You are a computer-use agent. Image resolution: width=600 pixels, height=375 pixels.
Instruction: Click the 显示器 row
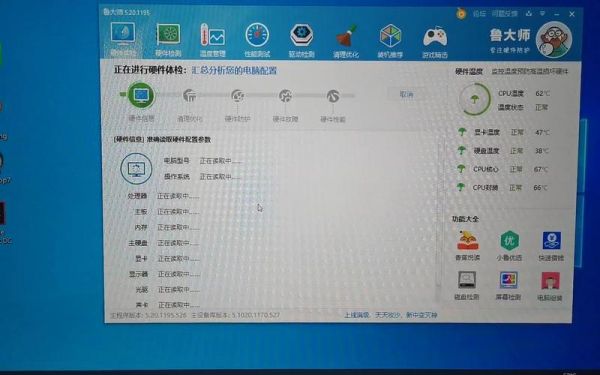[164, 274]
